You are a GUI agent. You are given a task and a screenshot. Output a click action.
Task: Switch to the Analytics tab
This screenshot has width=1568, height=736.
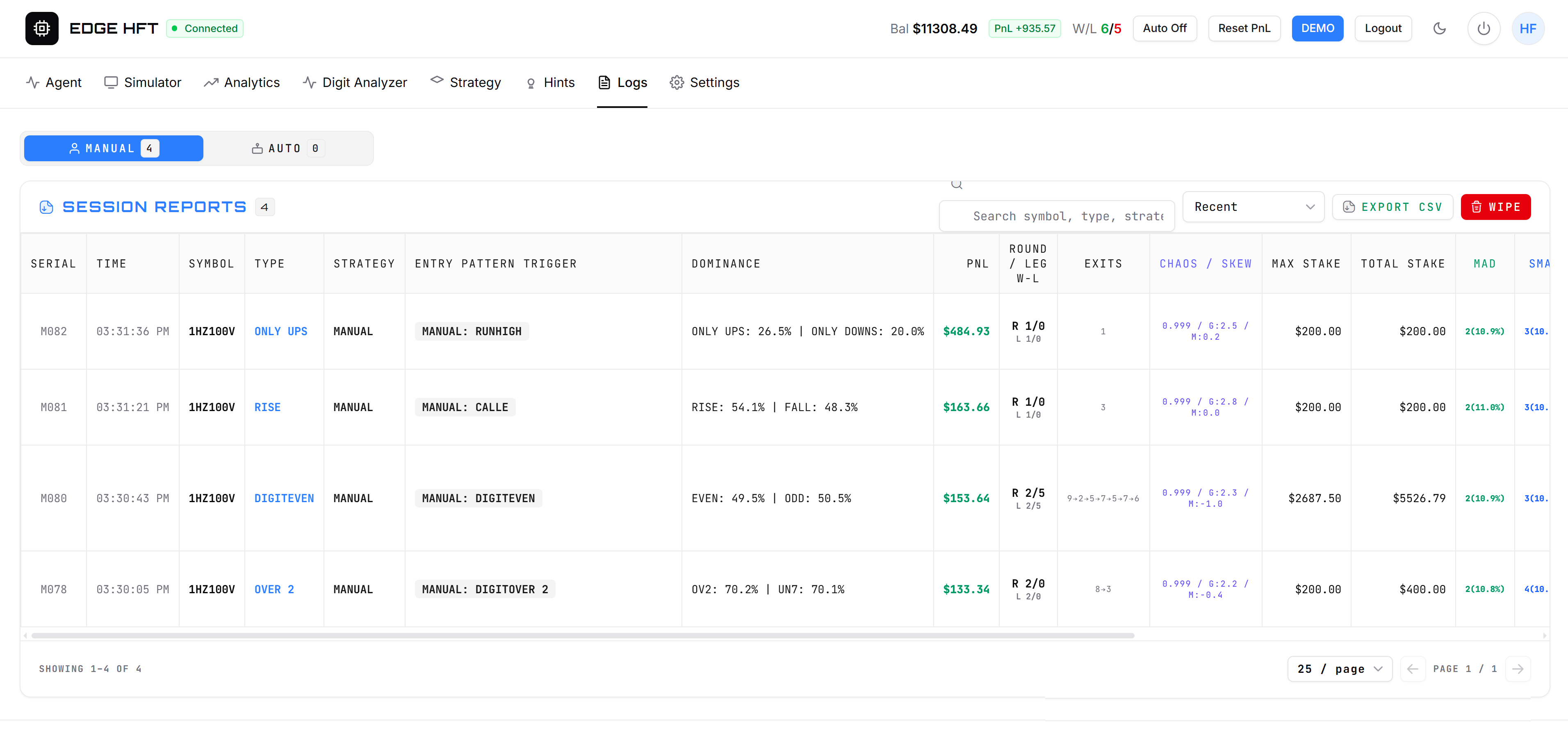coord(242,82)
